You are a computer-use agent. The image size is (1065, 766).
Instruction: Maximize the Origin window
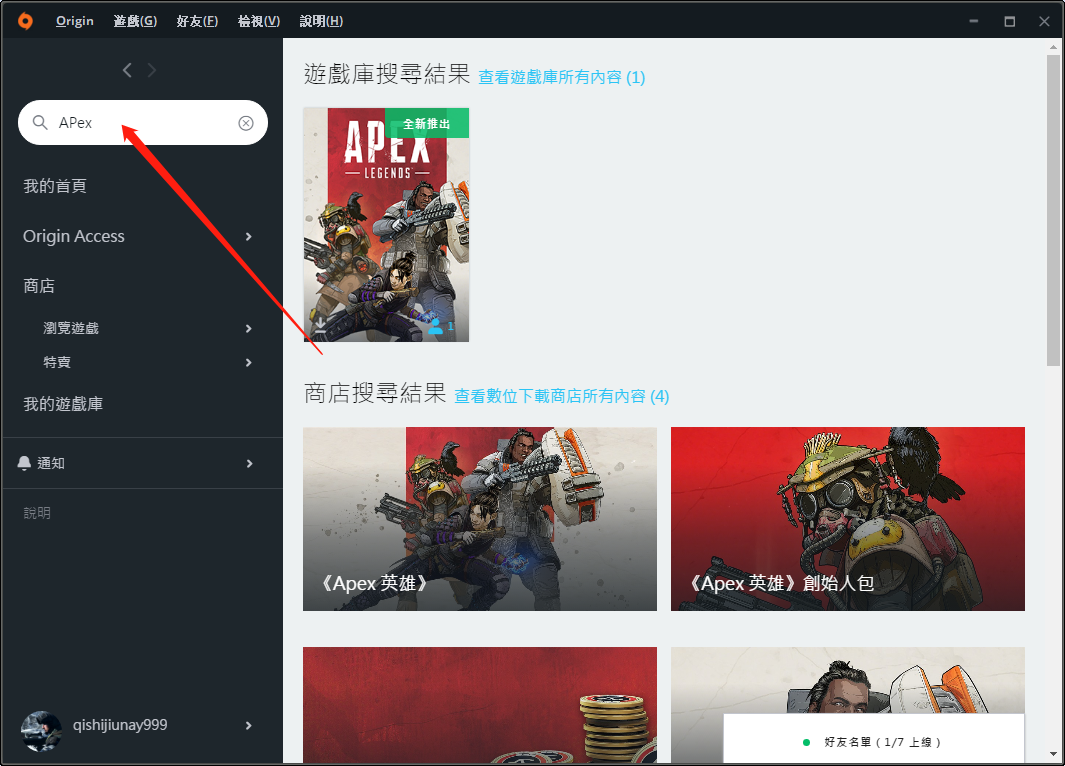point(1010,21)
